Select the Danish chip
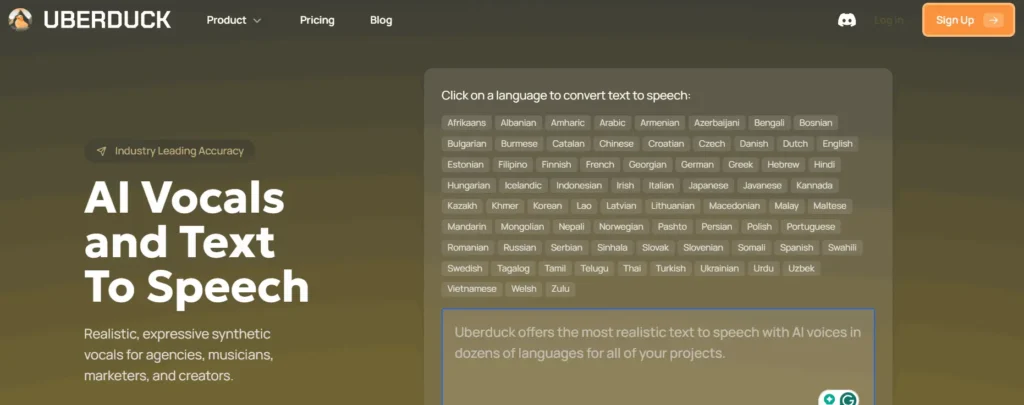The image size is (1024, 405). coord(754,144)
